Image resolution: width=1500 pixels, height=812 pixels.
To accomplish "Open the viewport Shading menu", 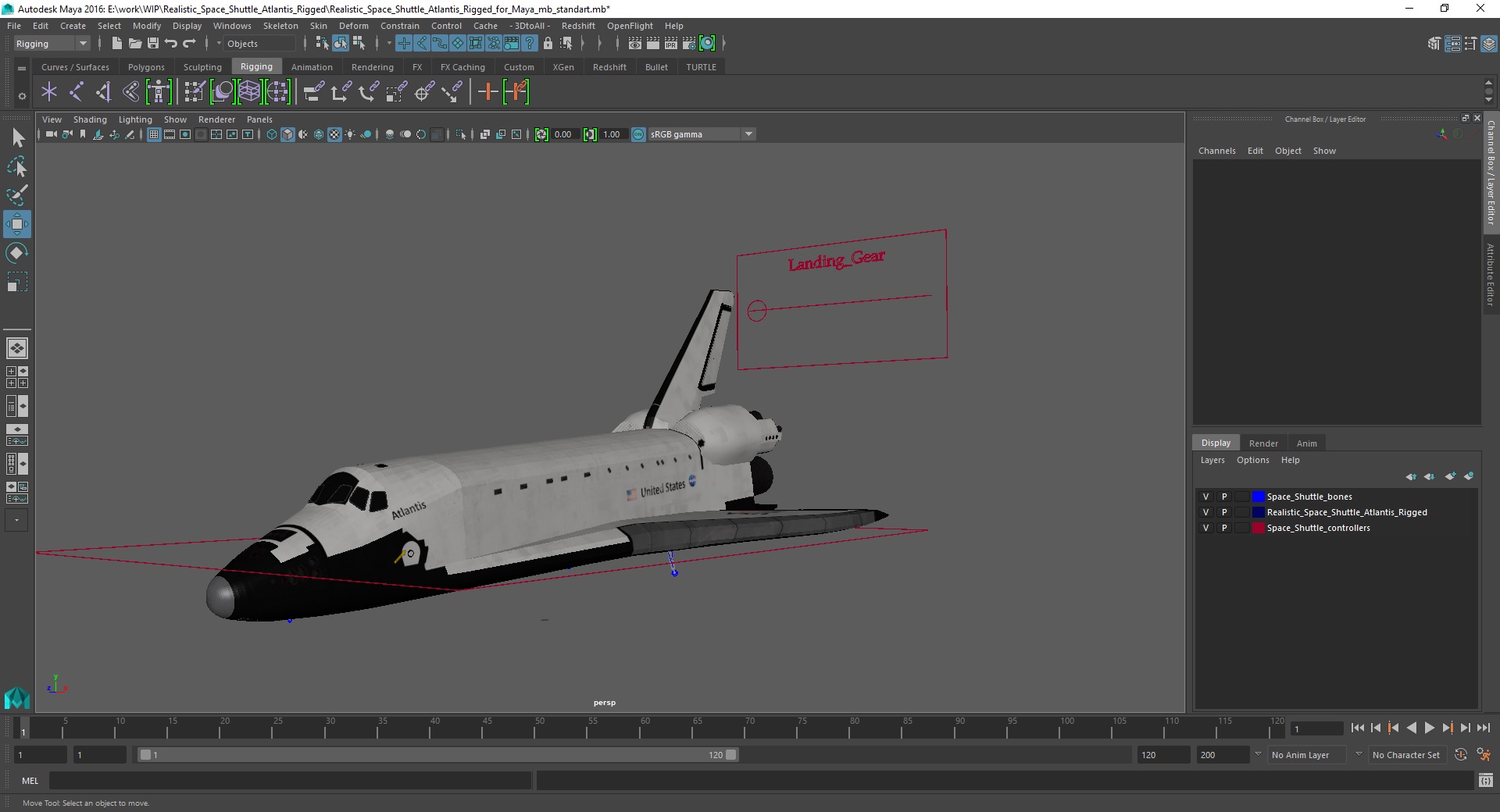I will pyautogui.click(x=90, y=119).
